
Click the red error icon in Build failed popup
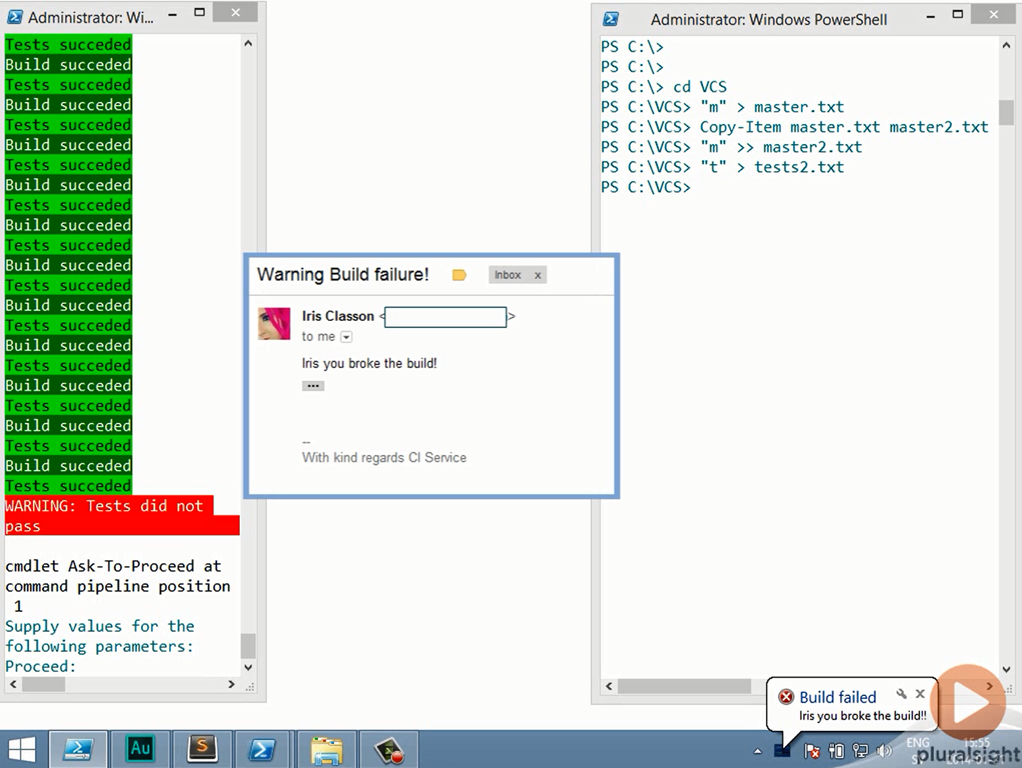[x=786, y=696]
